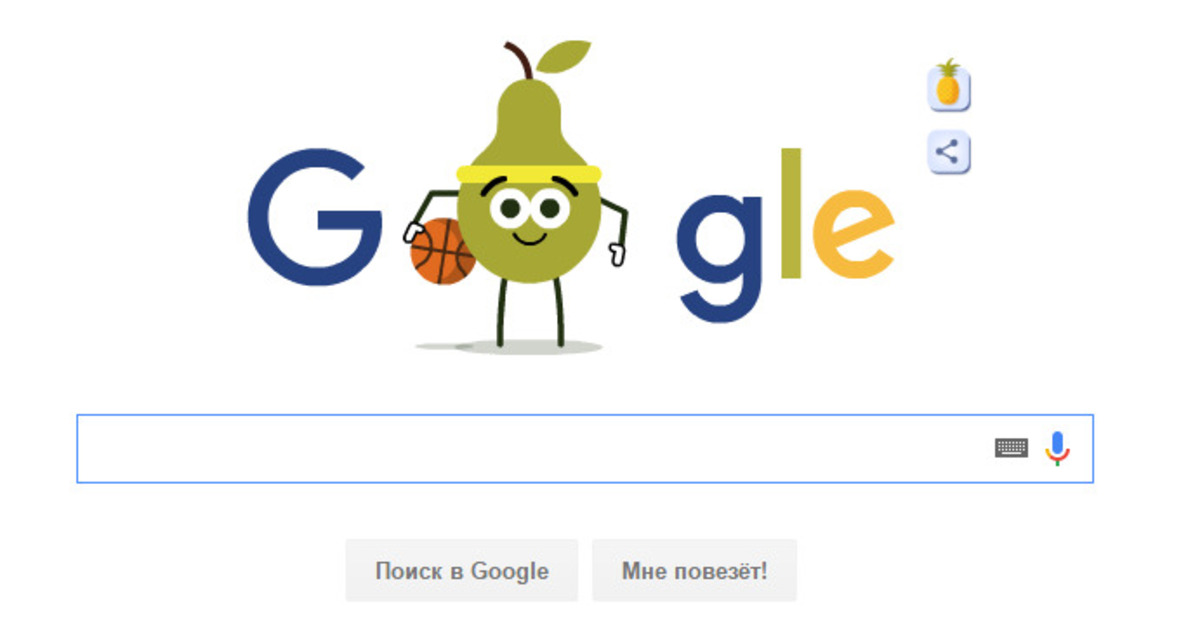Image resolution: width=1200 pixels, height=630 pixels.
Task: Click the brown stem of the pear
Action: (516, 58)
